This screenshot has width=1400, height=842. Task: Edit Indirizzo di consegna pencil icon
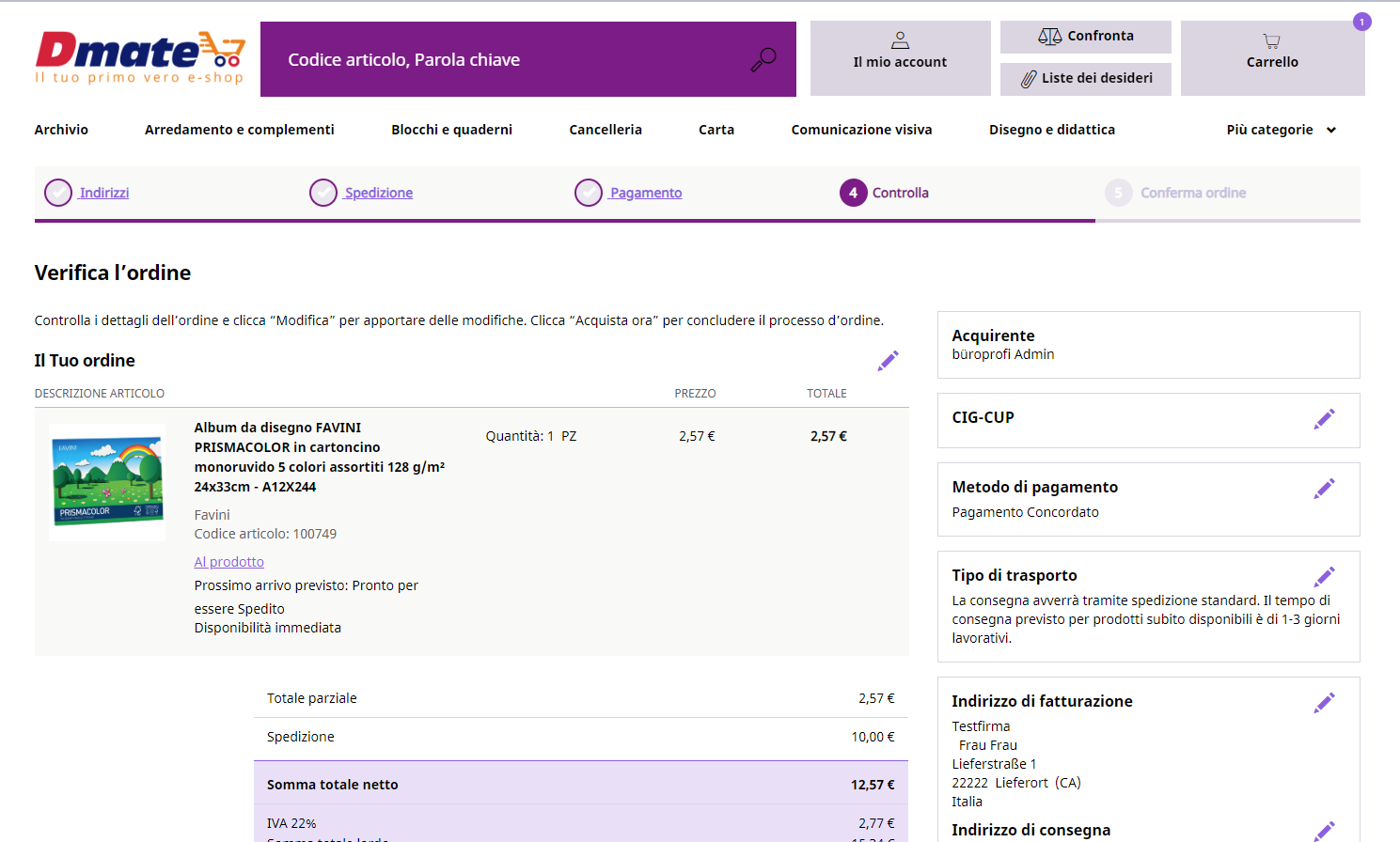[x=1325, y=831]
